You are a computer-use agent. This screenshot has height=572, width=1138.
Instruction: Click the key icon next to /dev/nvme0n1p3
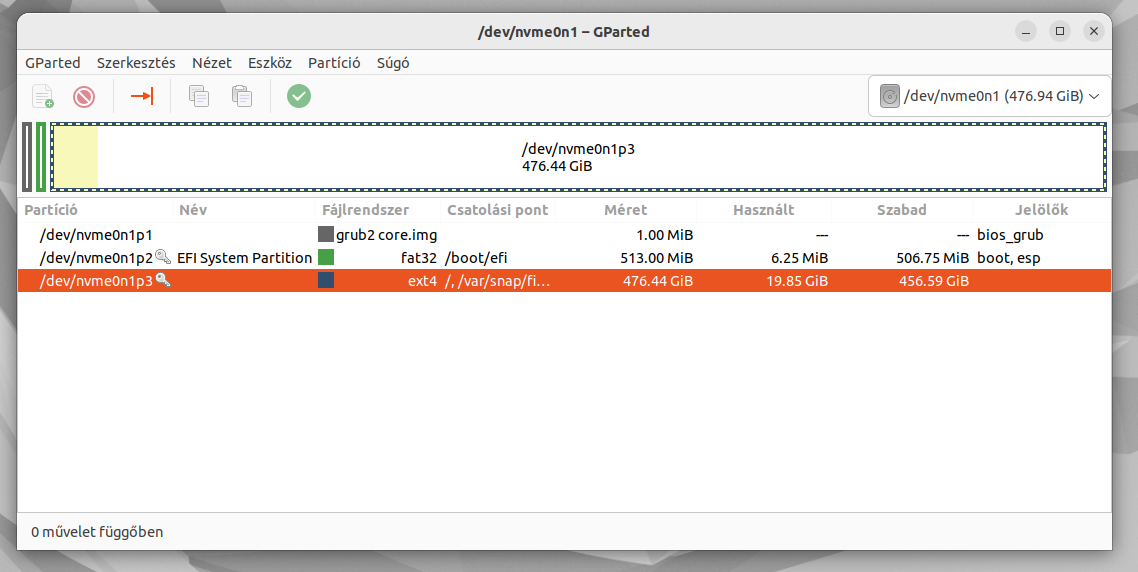coord(163,280)
